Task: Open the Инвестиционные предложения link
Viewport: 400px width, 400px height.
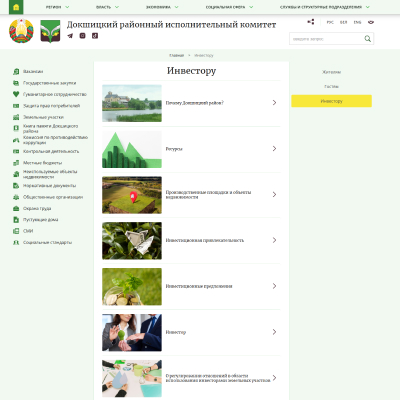Action: [x=199, y=286]
